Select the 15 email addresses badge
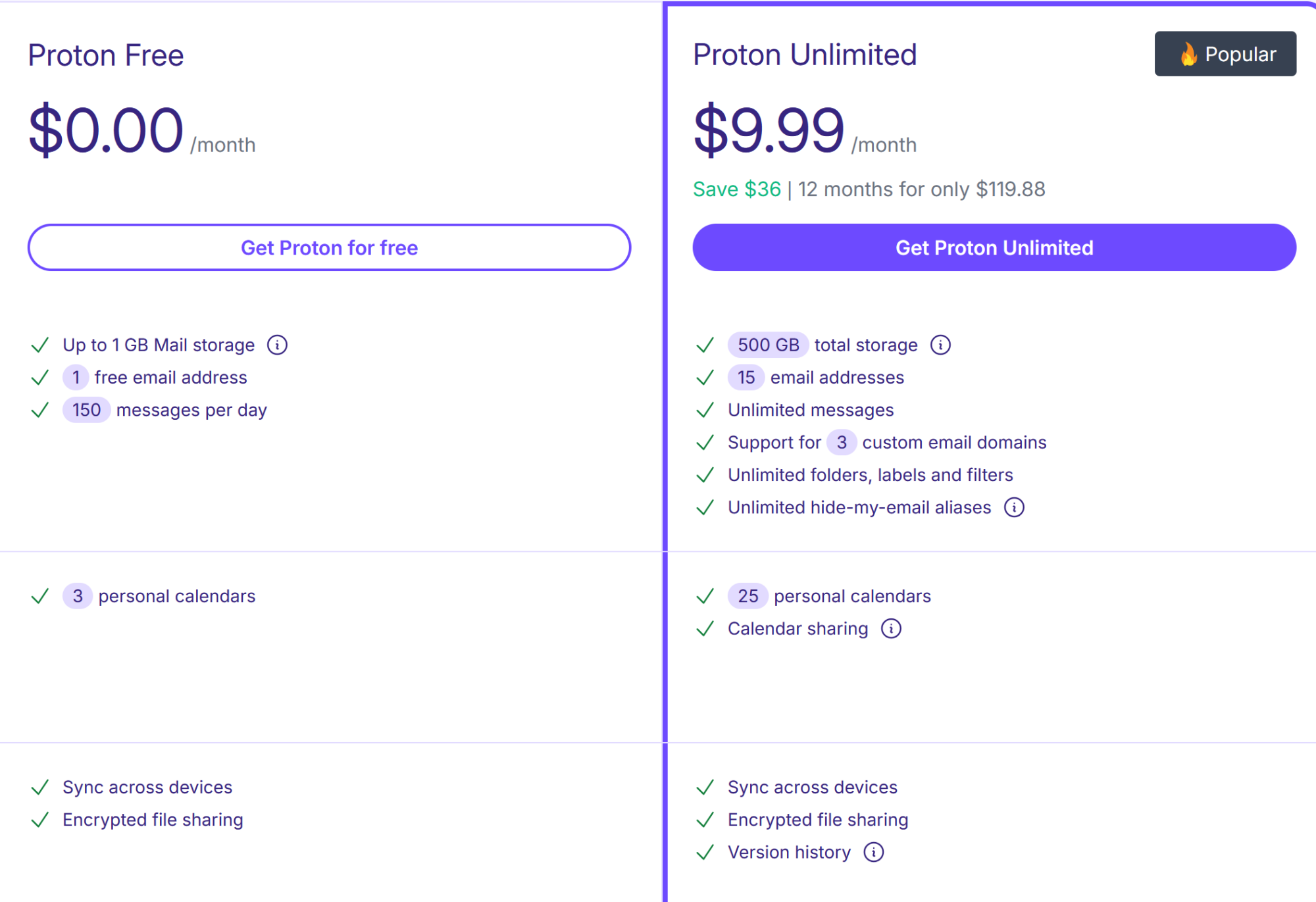Viewport: 1316px width, 902px height. pos(746,378)
